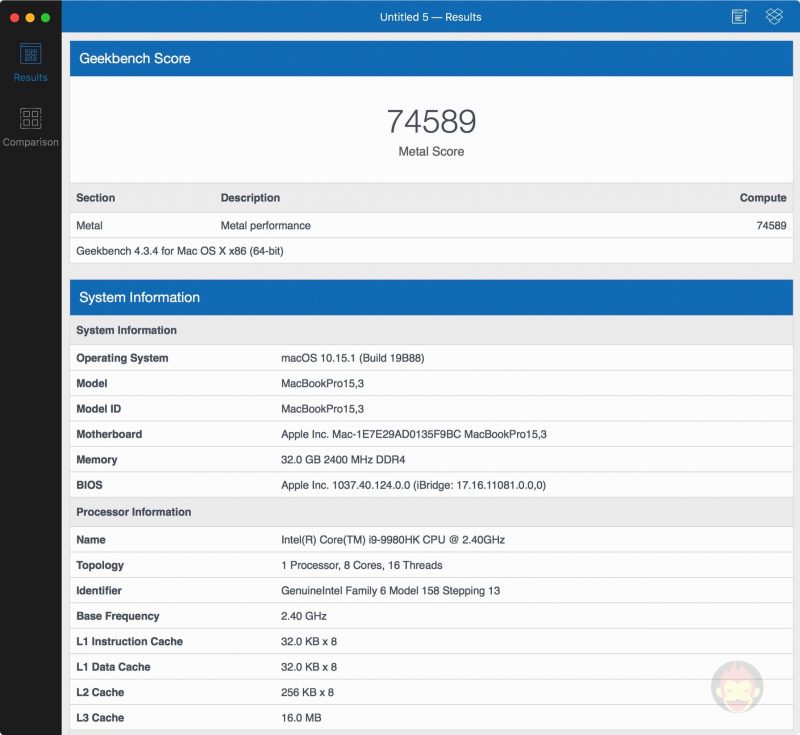Select the Name row with i9-9980HK CPU
This screenshot has width=800, height=735.
[300, 539]
